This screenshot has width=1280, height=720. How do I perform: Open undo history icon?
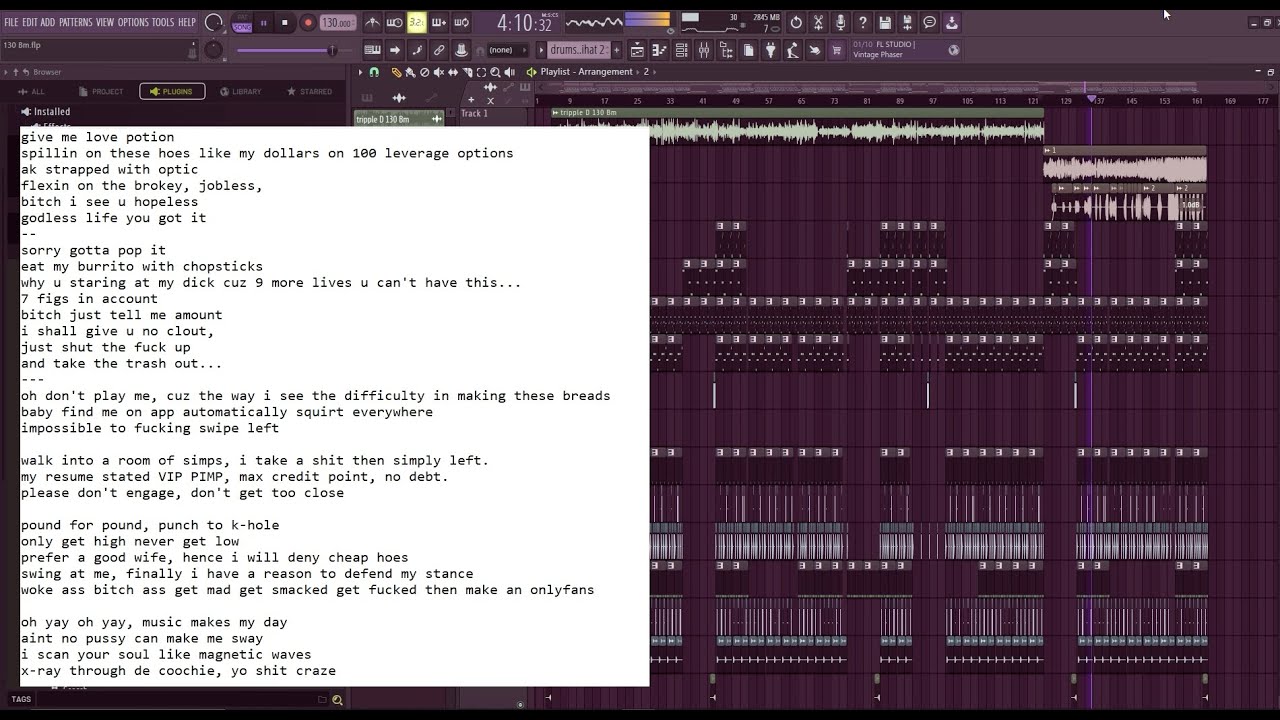[x=796, y=22]
